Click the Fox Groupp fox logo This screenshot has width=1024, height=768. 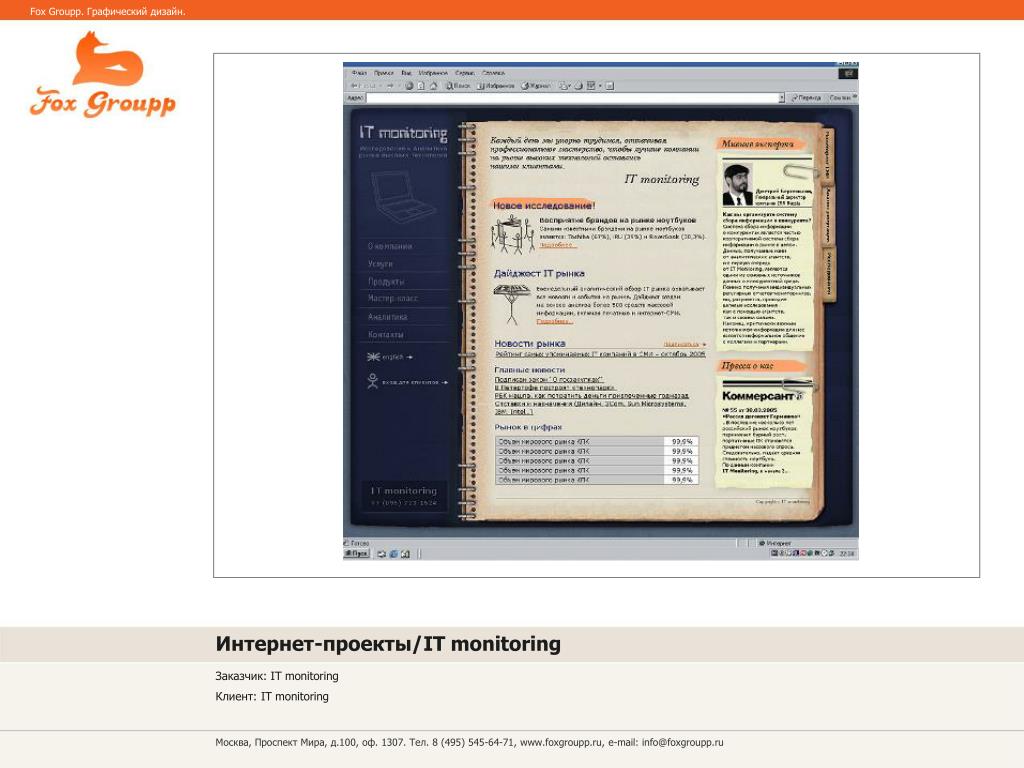point(103,74)
